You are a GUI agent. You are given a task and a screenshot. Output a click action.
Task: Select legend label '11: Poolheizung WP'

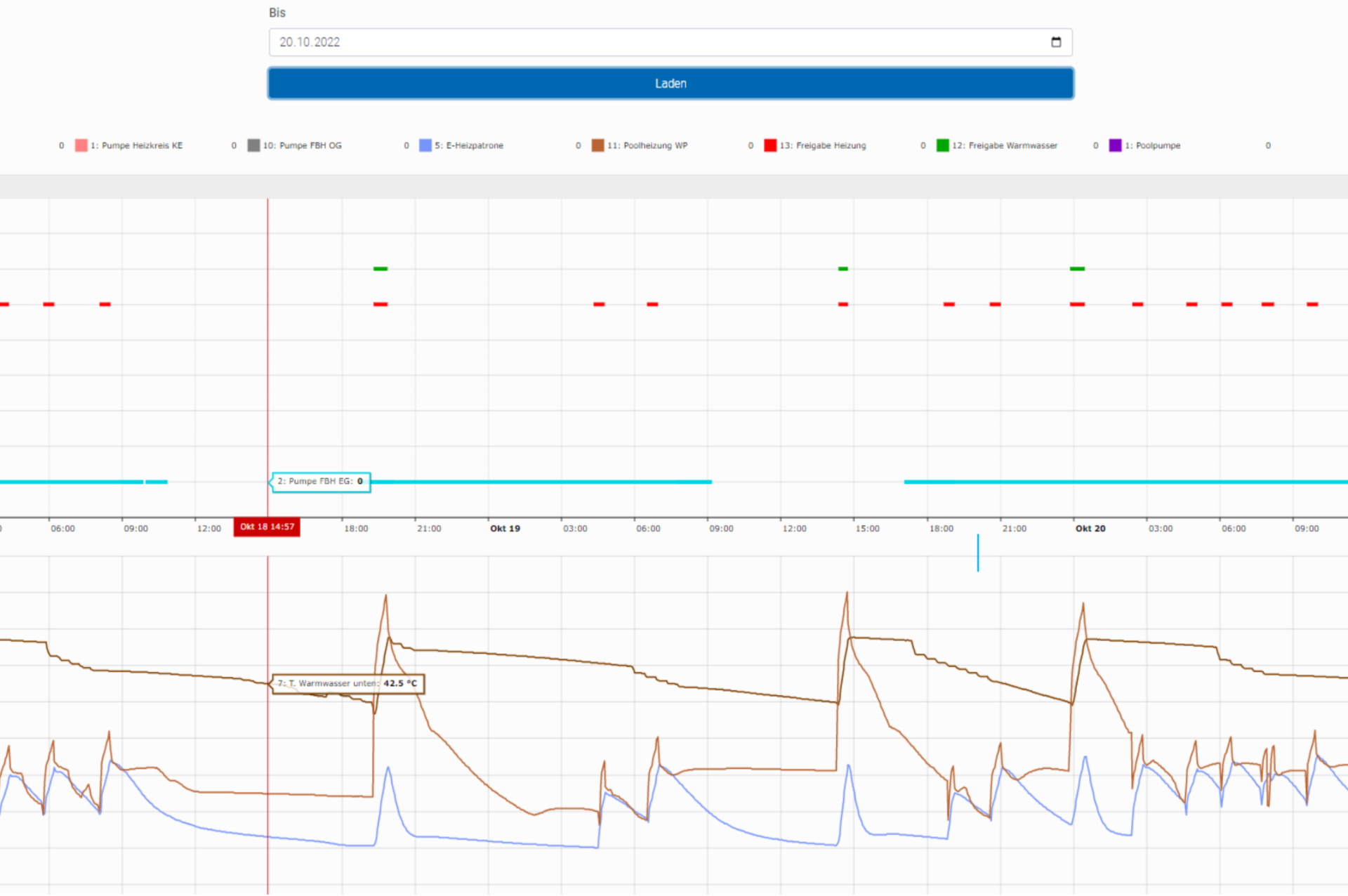click(647, 145)
